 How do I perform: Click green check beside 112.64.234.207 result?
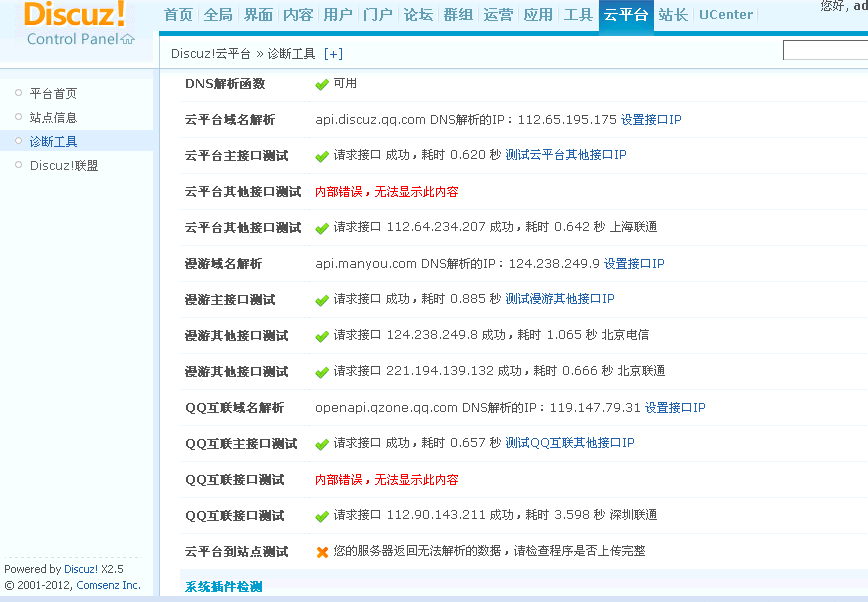point(322,229)
